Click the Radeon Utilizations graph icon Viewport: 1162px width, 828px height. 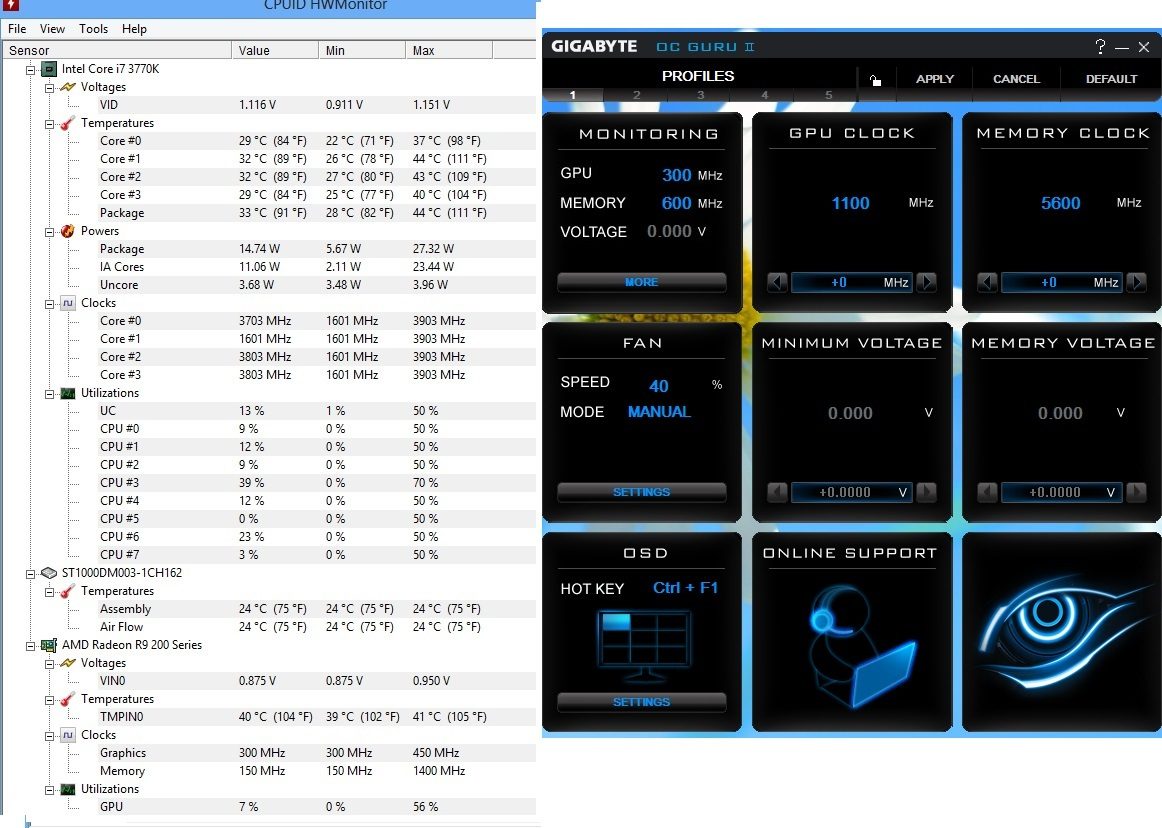68,789
